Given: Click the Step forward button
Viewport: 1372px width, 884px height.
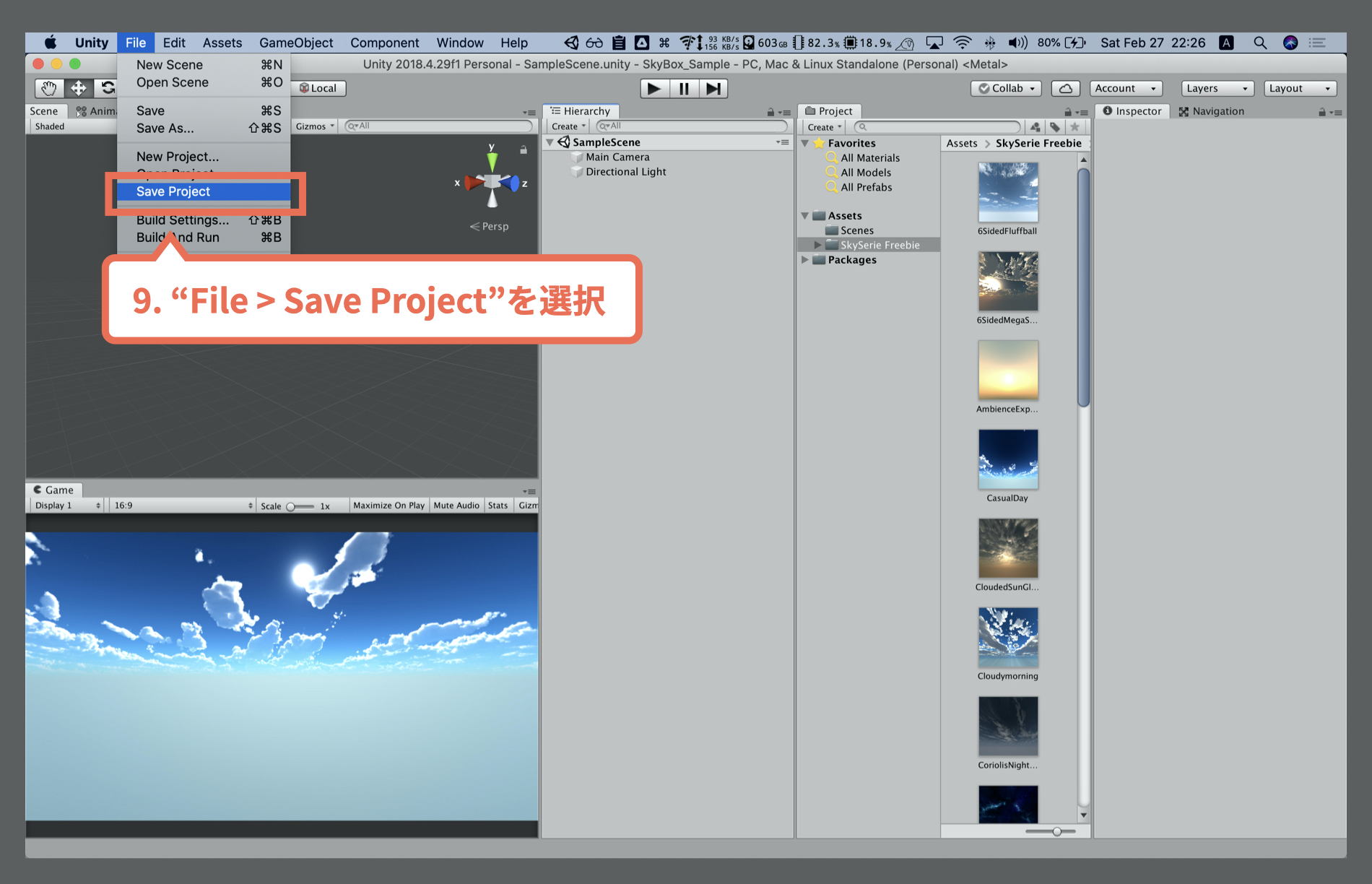Looking at the screenshot, I should pyautogui.click(x=713, y=88).
